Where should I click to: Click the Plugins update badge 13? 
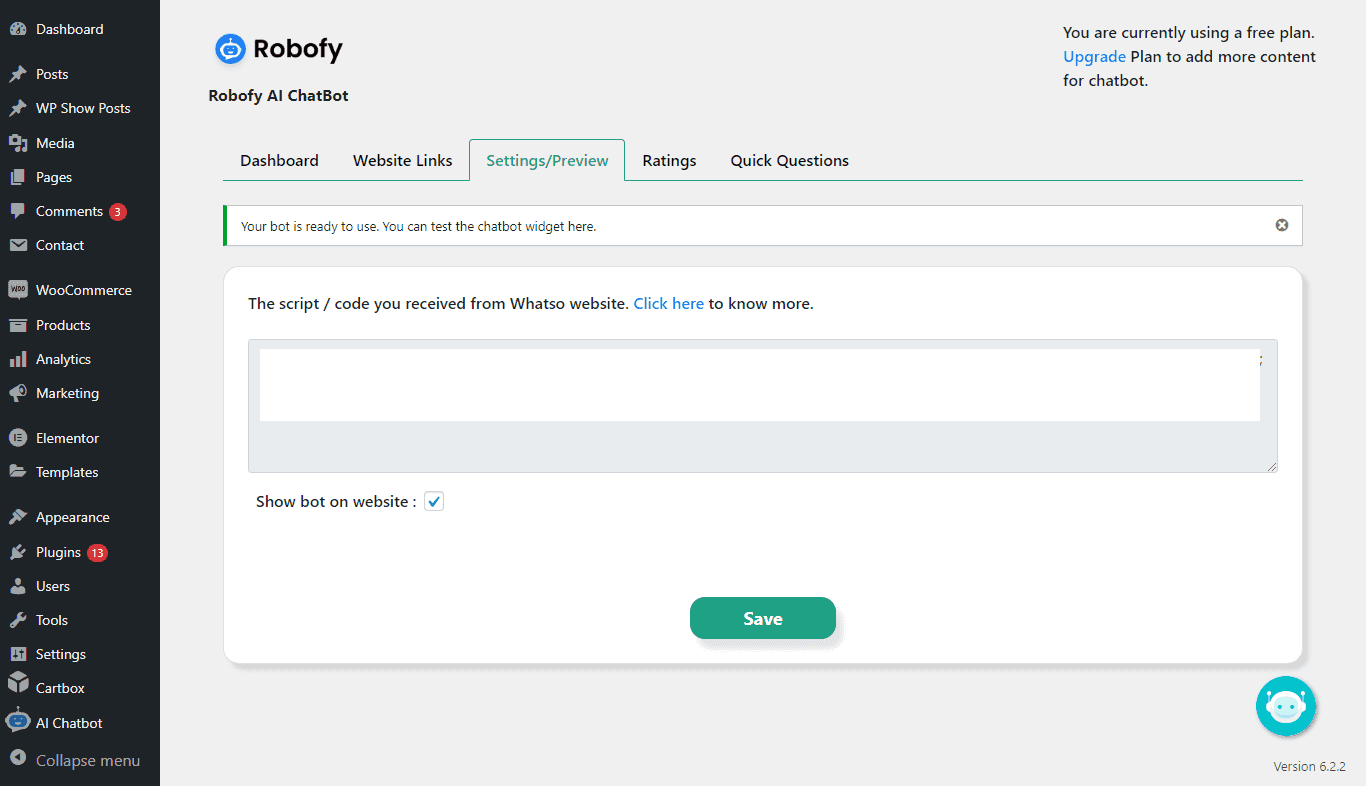pos(97,553)
